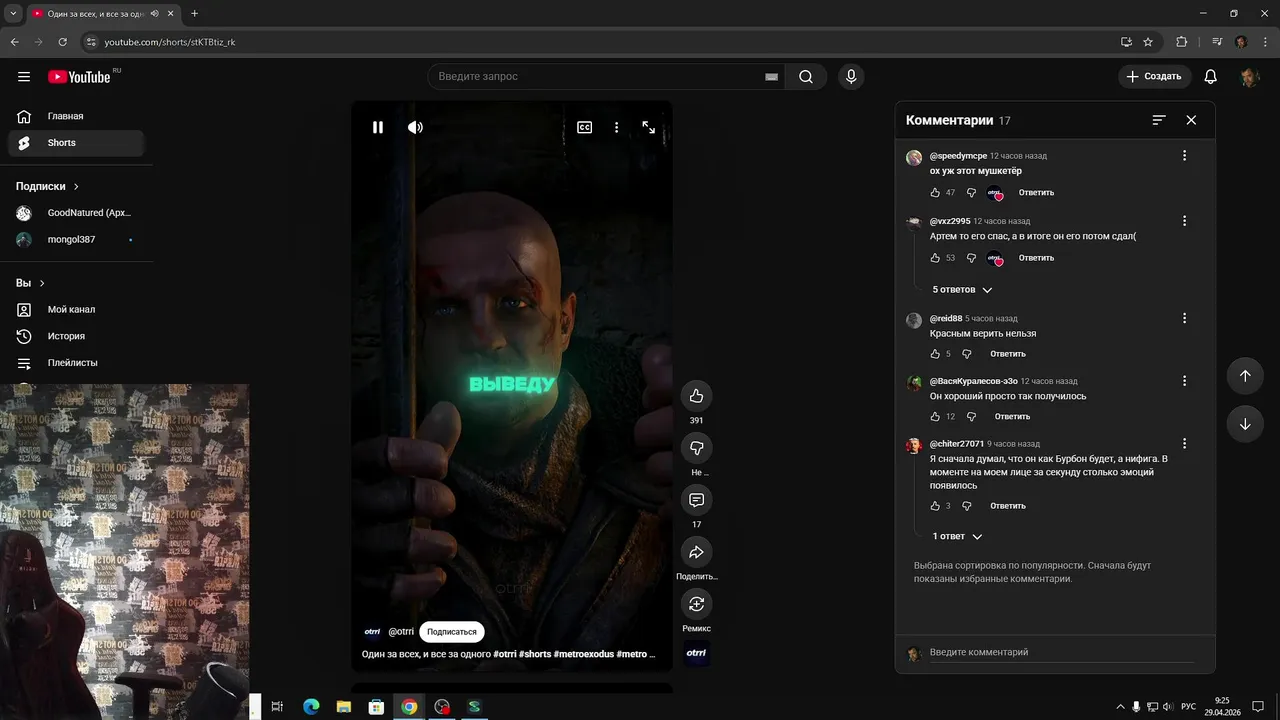Open GoodNatured subscription channel
The width and height of the screenshot is (1280, 720).
pyautogui.click(x=76, y=213)
